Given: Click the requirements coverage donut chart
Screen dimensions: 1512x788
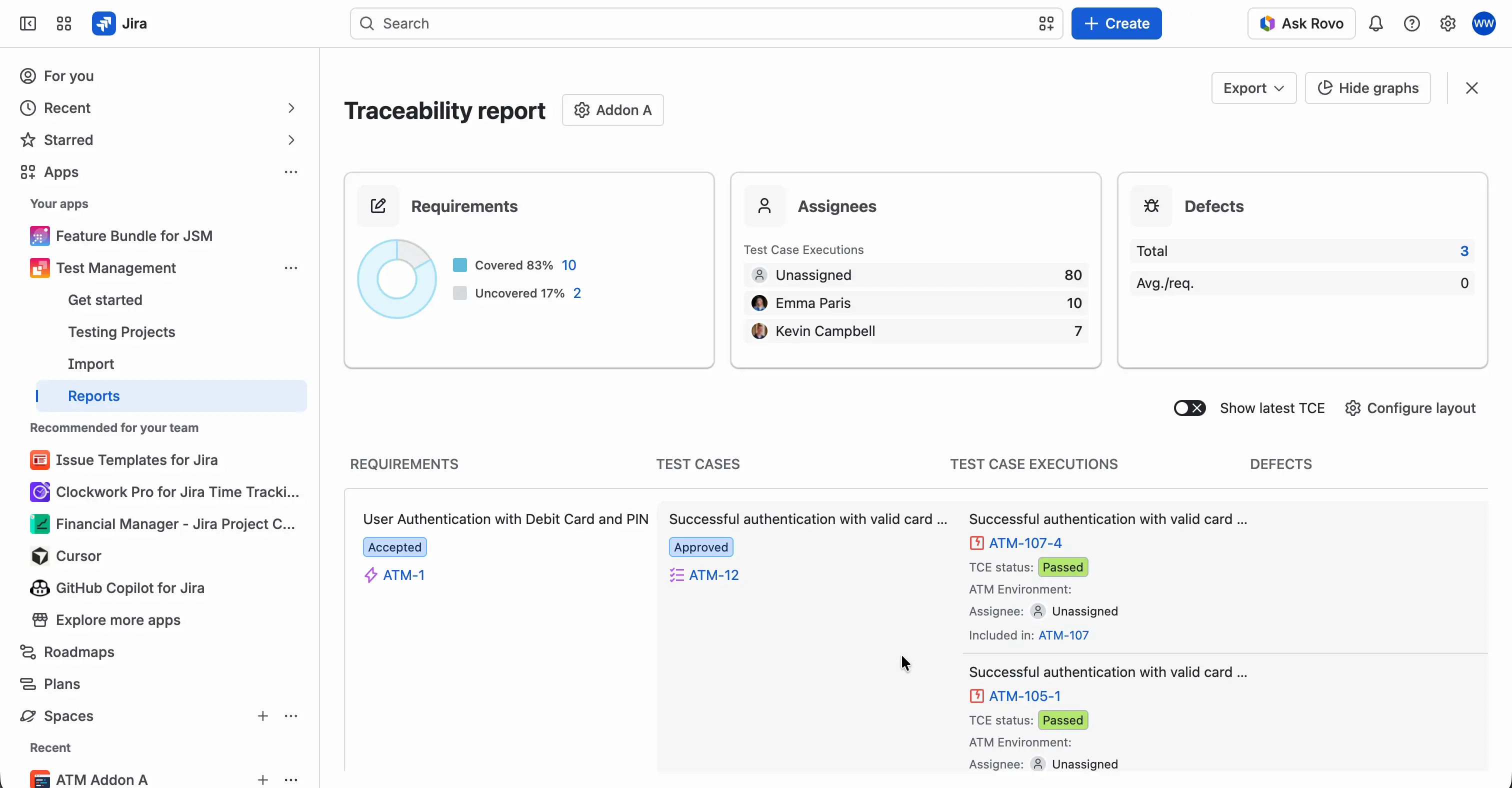Looking at the screenshot, I should [x=397, y=278].
